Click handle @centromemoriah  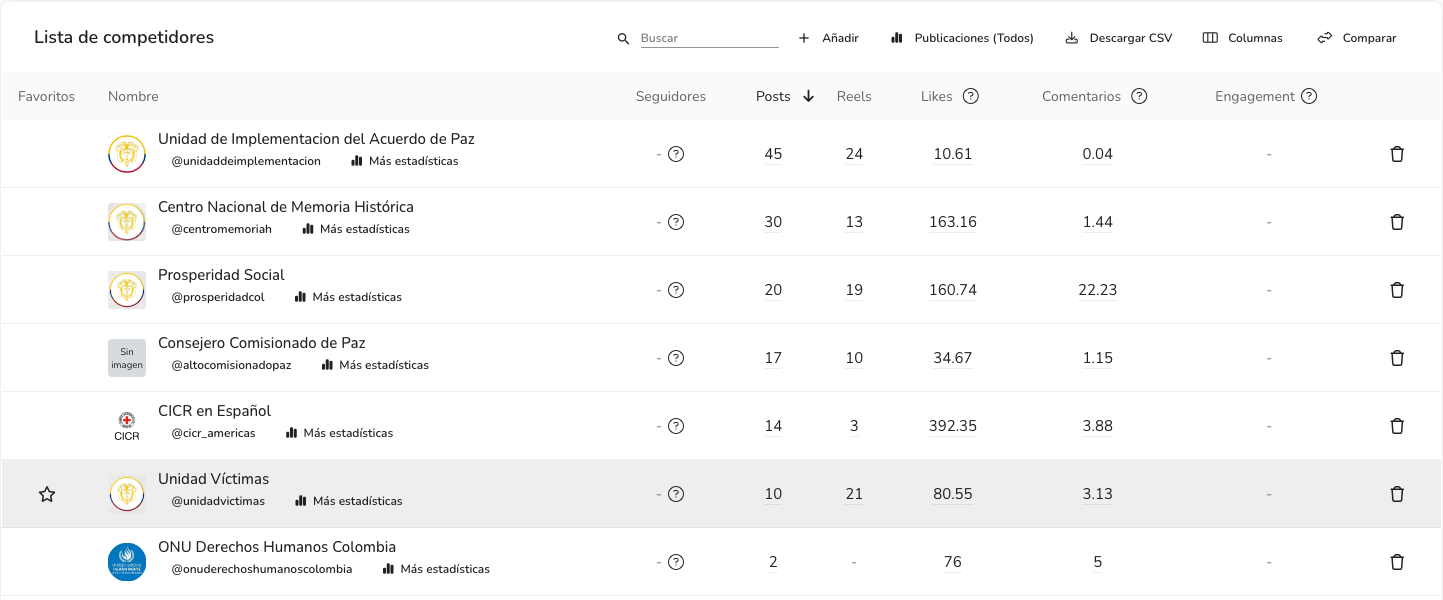point(221,229)
